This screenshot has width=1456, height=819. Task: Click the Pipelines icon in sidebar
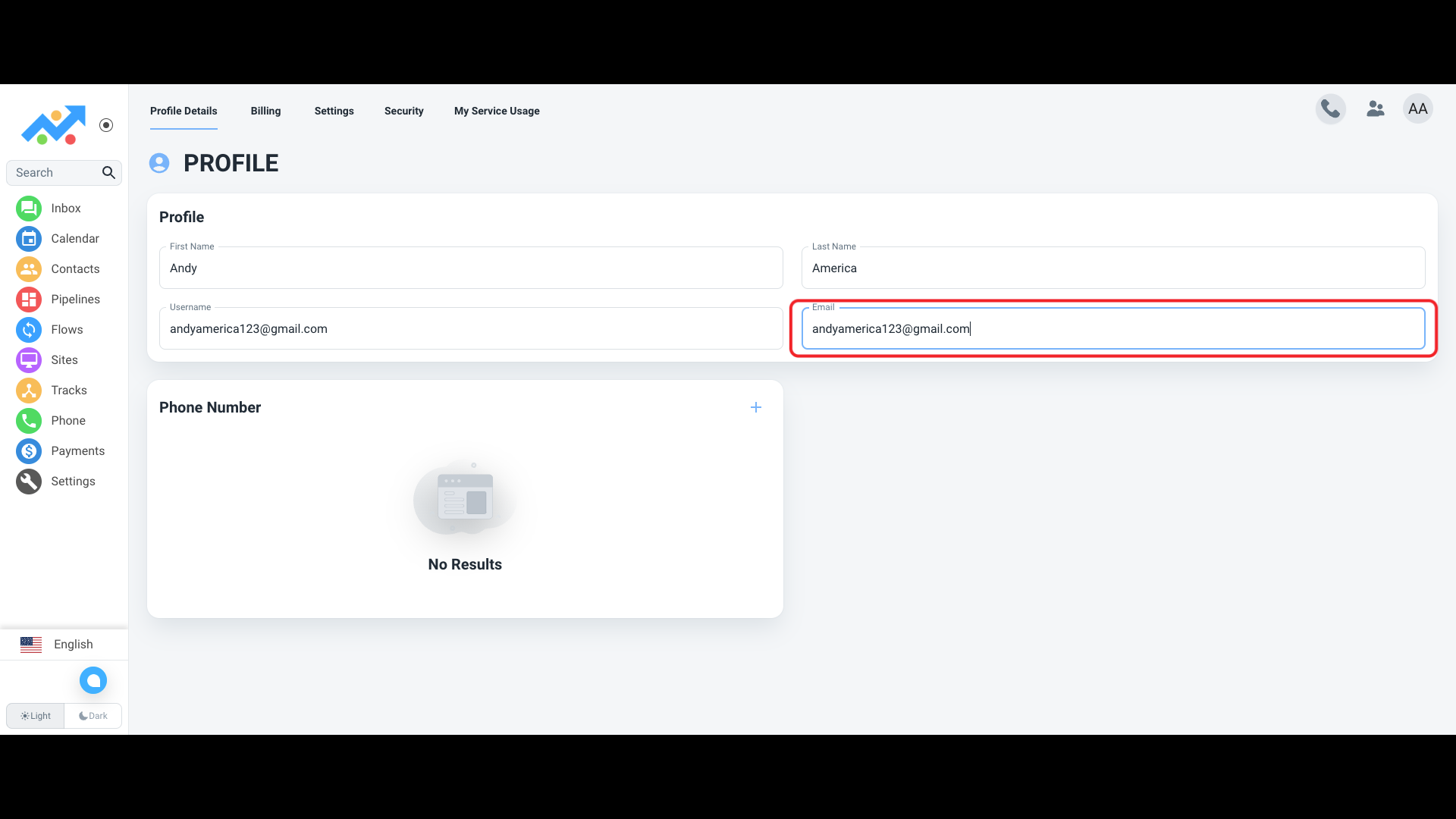click(29, 300)
